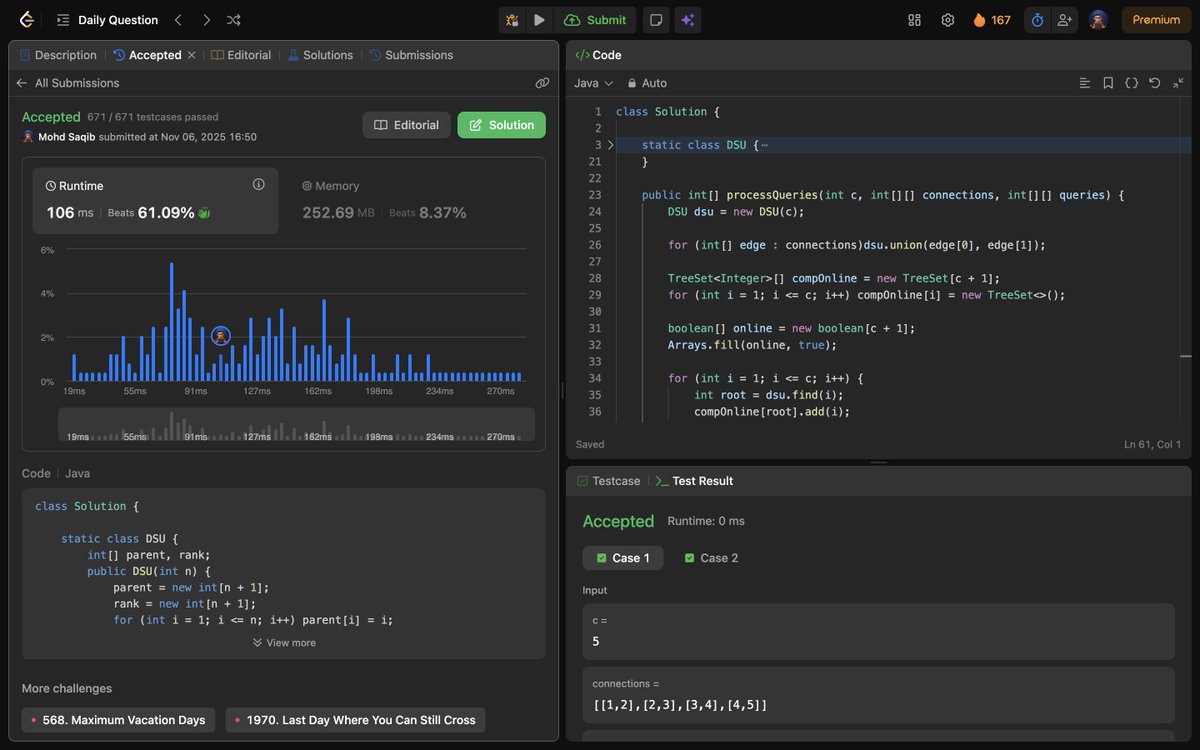Click the '671 / 671 testcases passed' text
This screenshot has width=1200, height=750.
tap(153, 117)
